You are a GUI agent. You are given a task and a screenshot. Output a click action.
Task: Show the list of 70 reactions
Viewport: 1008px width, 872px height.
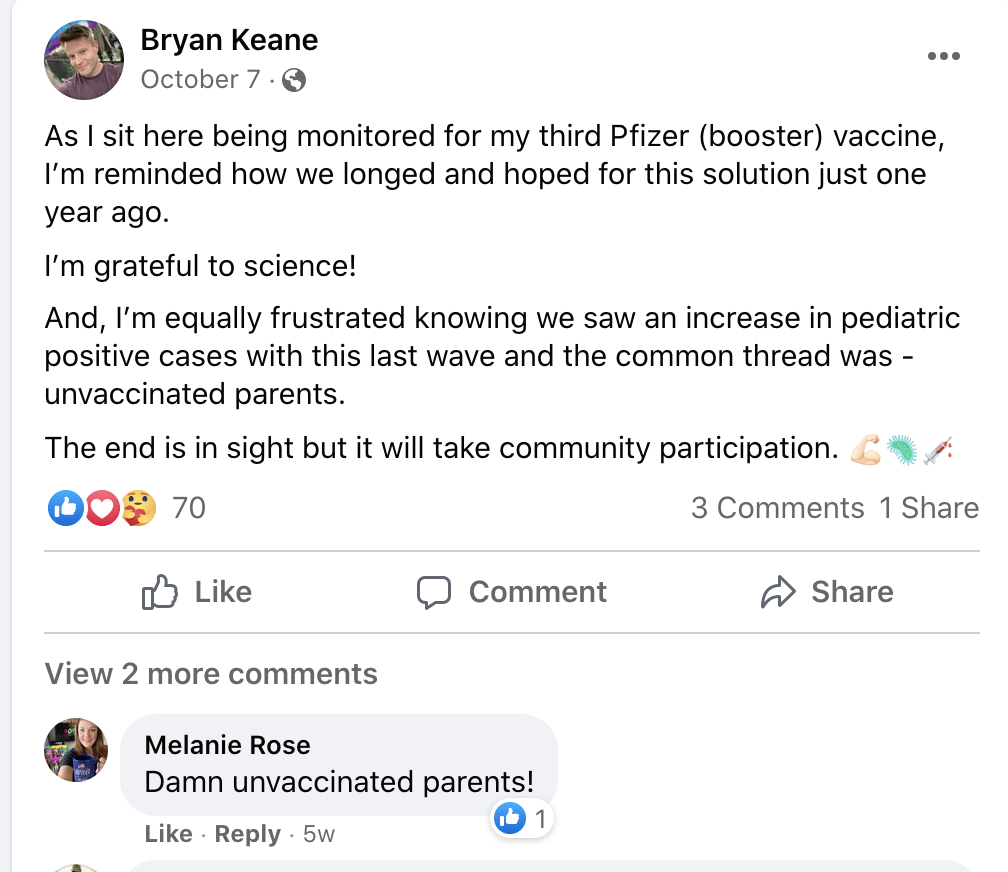pos(188,508)
